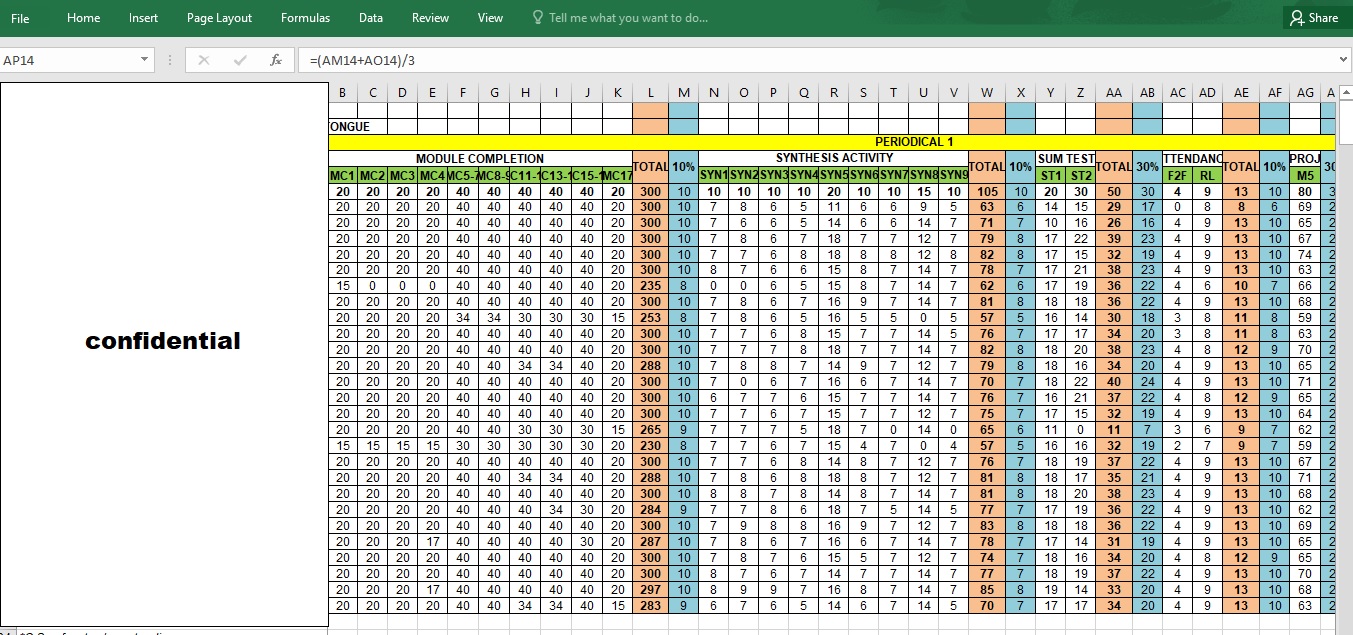Click the SUM TEST header cell

1065,158
